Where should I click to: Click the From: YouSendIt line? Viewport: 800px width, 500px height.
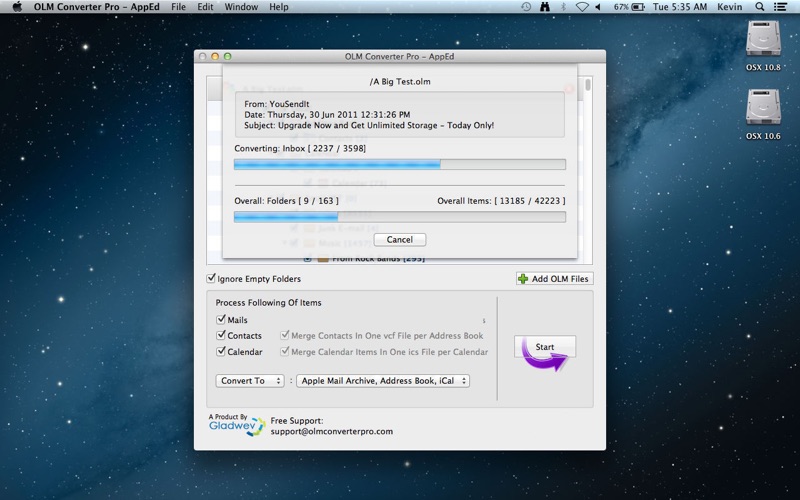point(277,104)
